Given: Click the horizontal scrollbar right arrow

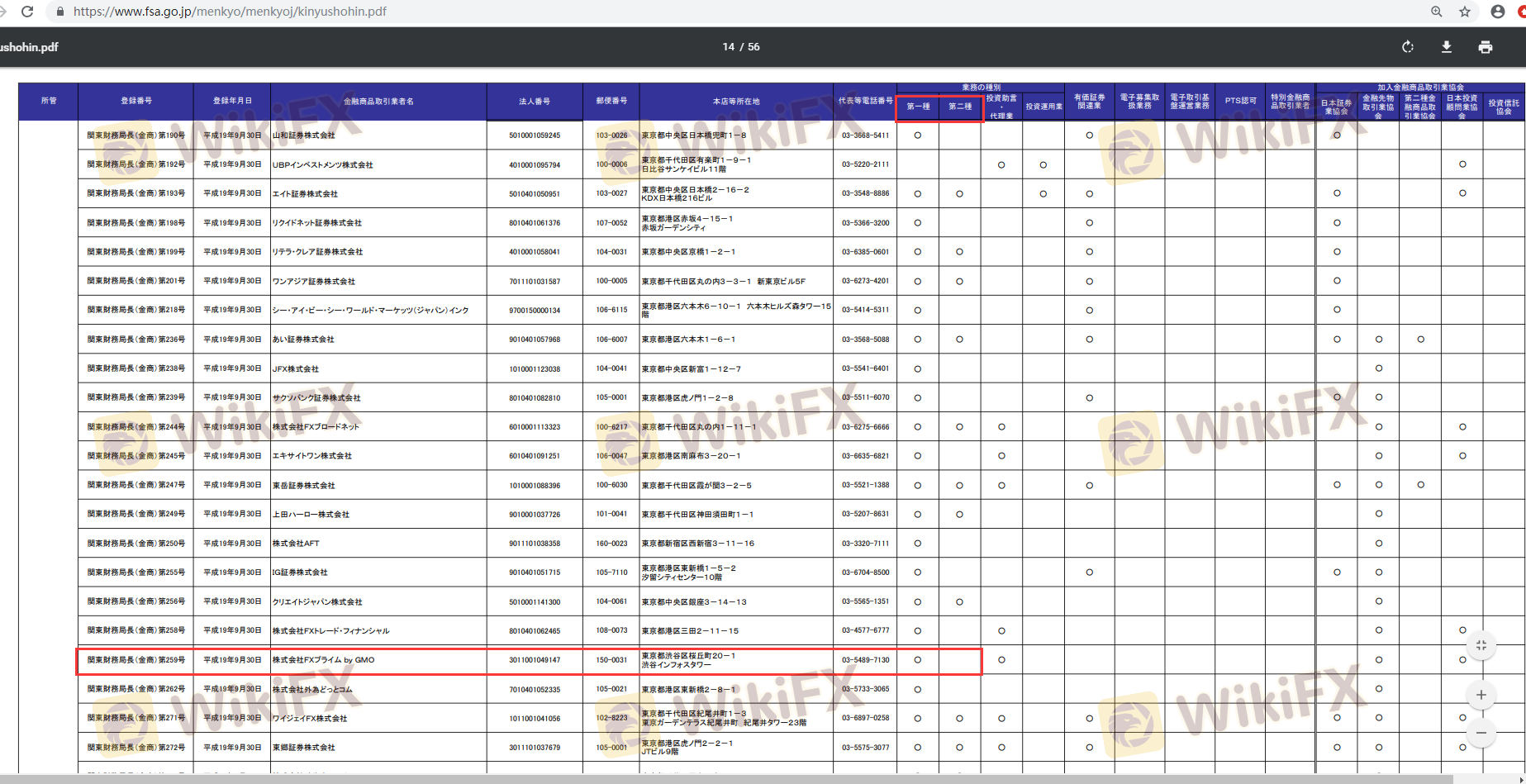Looking at the screenshot, I should pos(1520,779).
